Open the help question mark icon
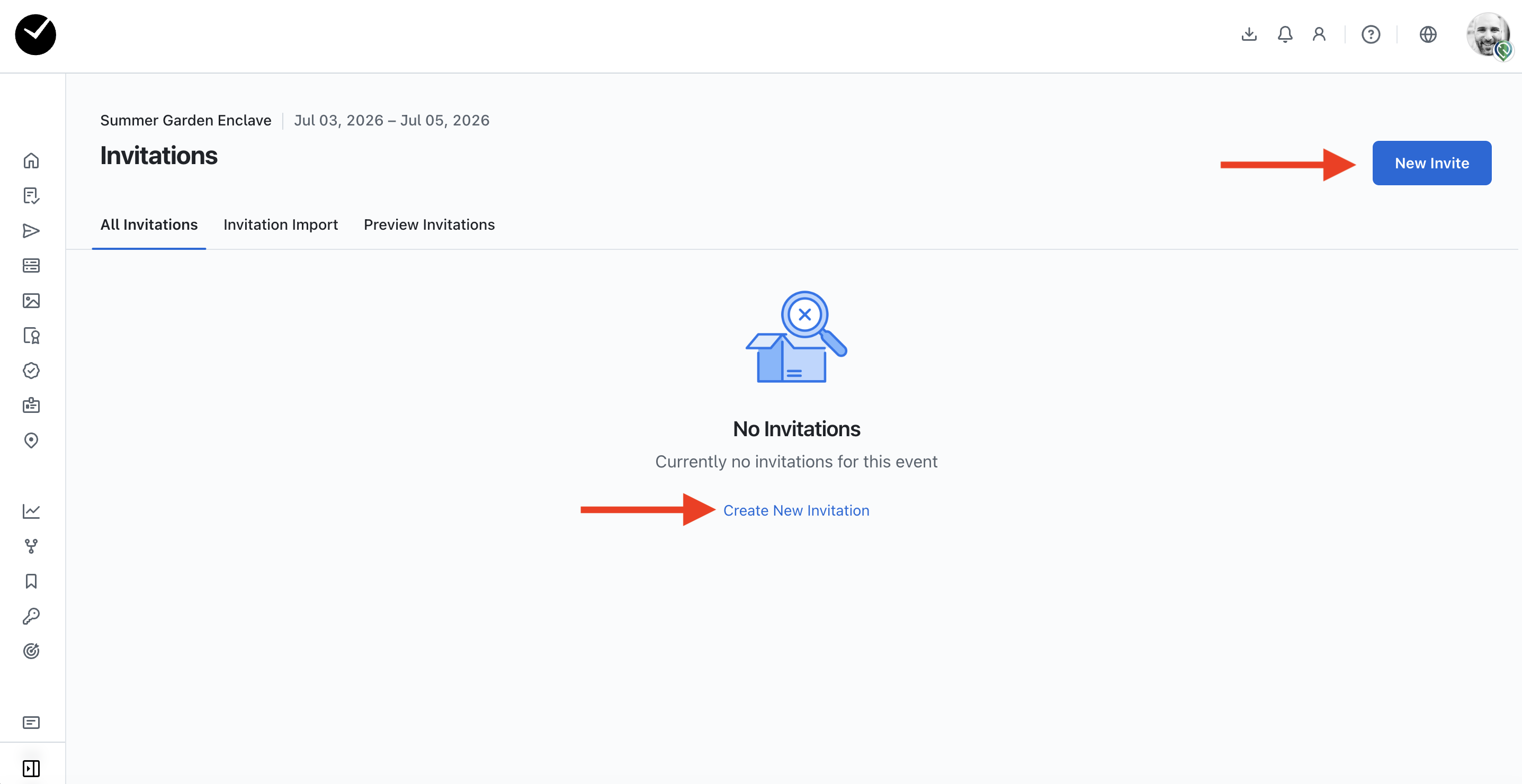This screenshot has width=1522, height=784. pyautogui.click(x=1370, y=34)
